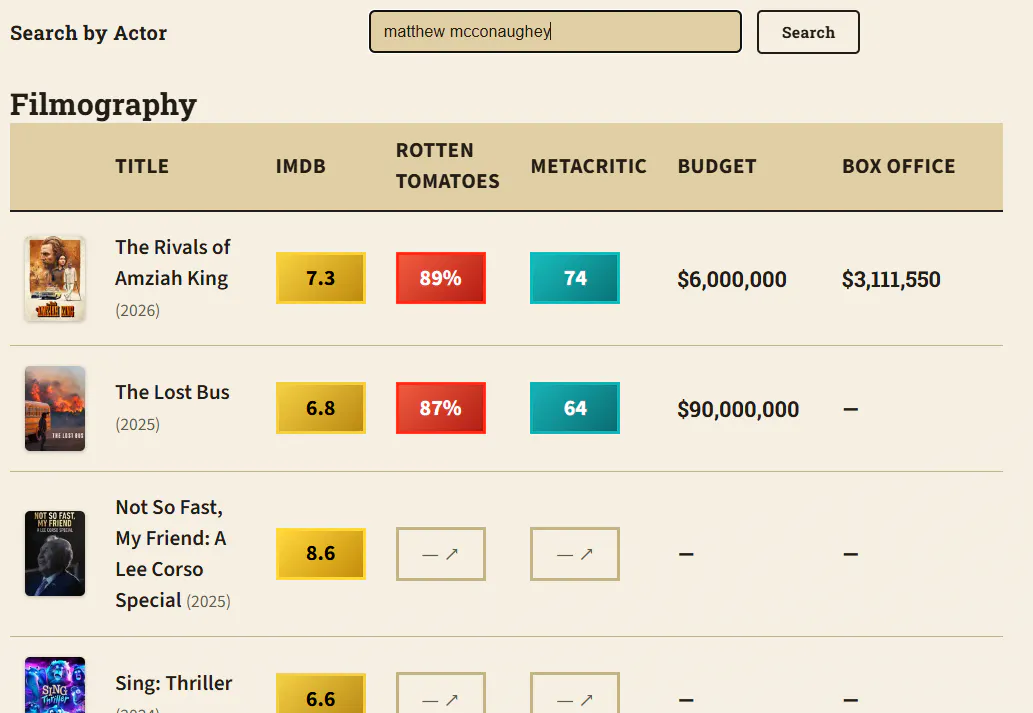Click The Rivals of Amziah King title

(173, 262)
